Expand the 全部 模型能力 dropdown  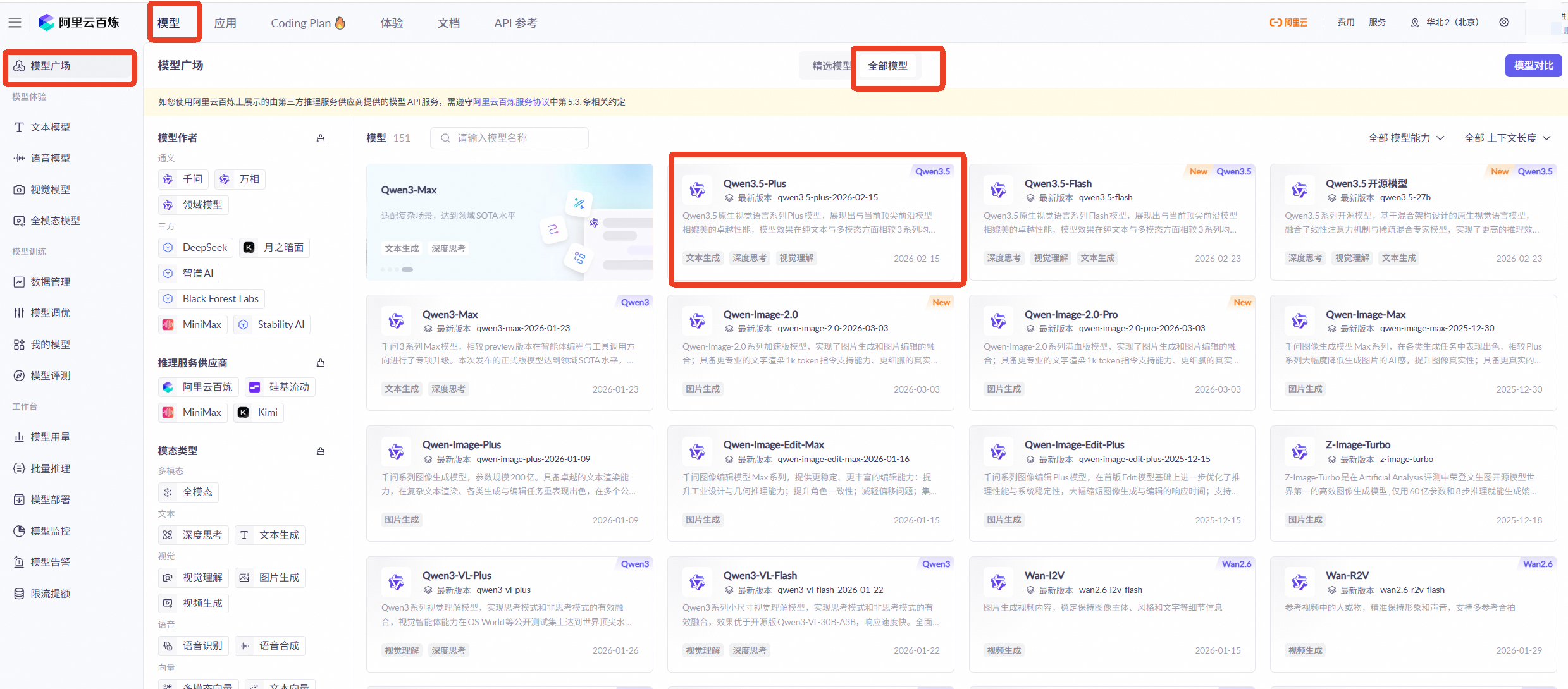coord(1405,138)
